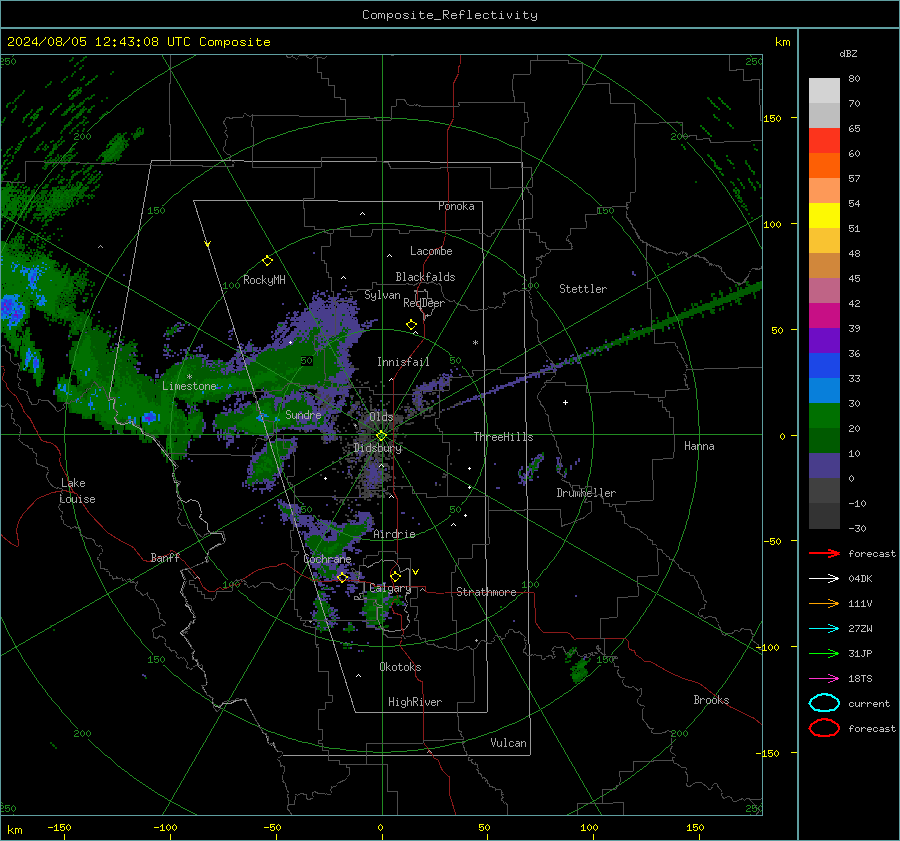The image size is (900, 841).
Task: Click the yellow diamond marker below RedDeer
Action: click(x=411, y=325)
